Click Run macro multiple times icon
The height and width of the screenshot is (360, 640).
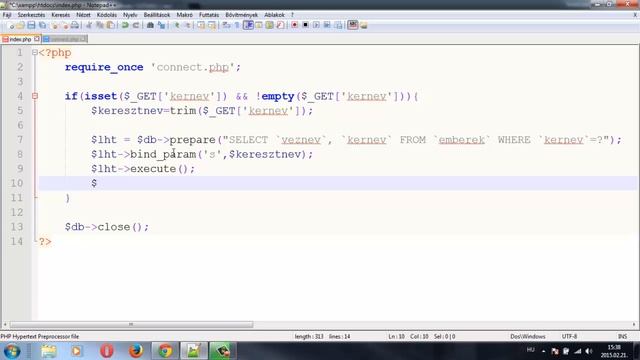pos(327,25)
